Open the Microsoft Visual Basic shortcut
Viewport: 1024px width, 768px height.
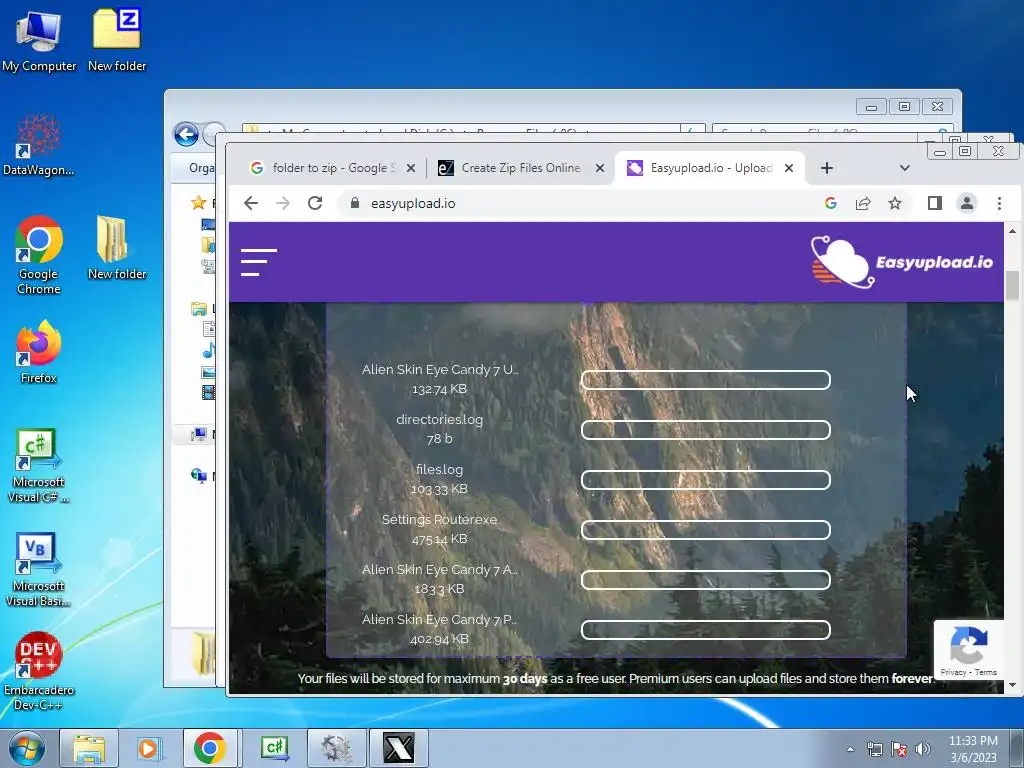[x=39, y=570]
